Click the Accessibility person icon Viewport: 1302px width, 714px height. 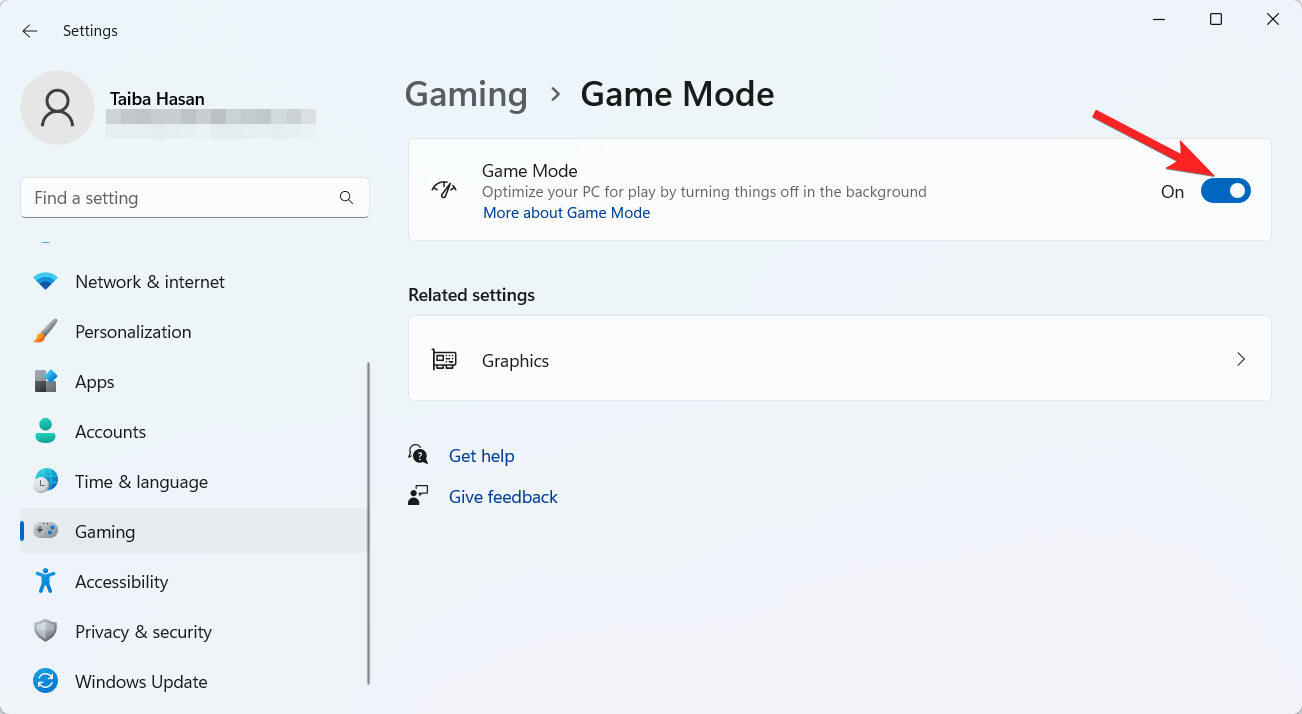point(46,581)
